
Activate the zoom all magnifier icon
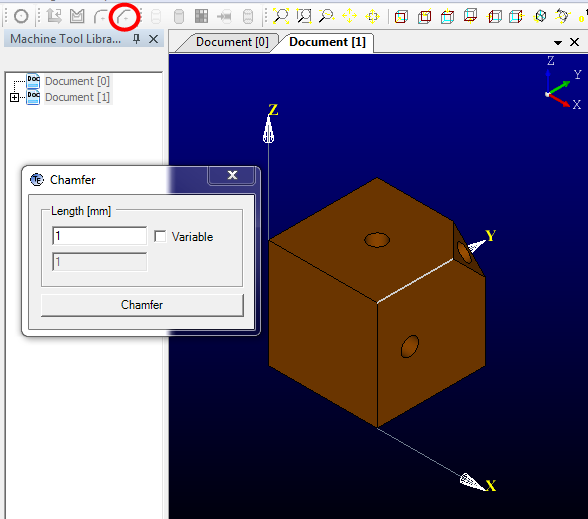point(281,16)
